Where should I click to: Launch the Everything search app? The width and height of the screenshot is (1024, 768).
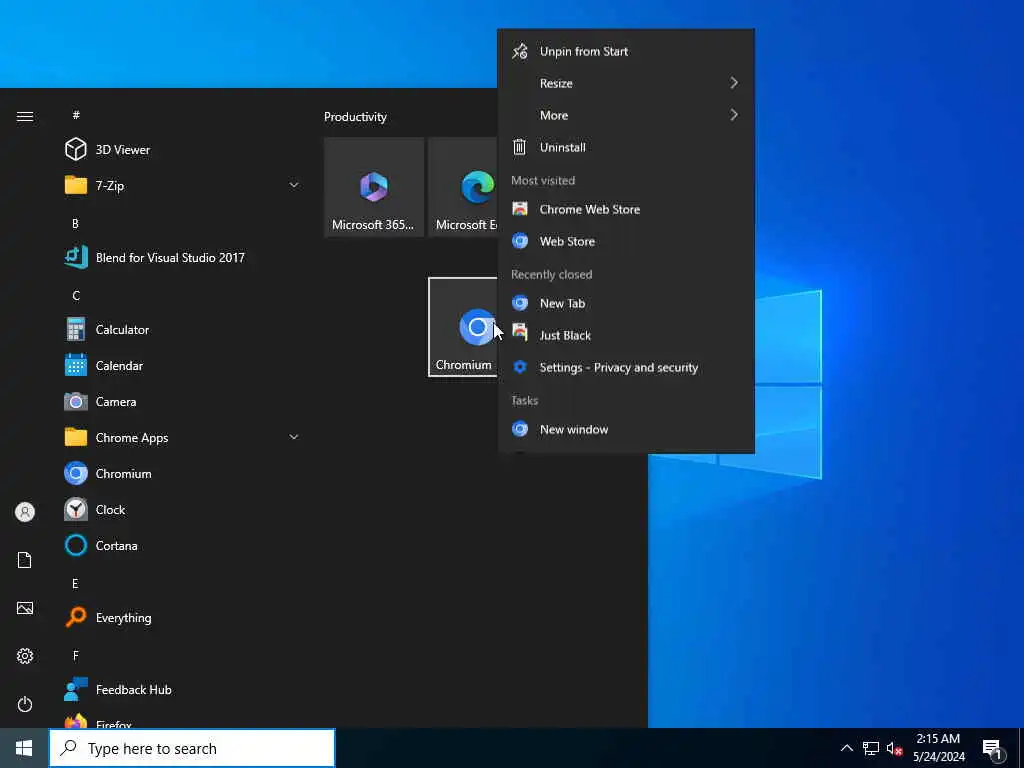tap(183, 617)
